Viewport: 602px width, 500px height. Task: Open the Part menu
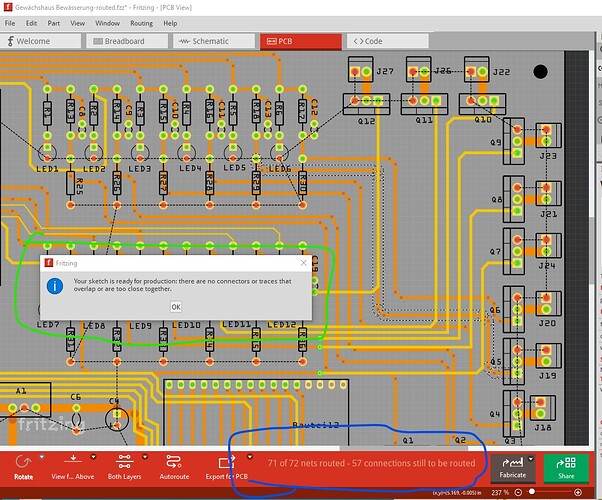pyautogui.click(x=54, y=23)
